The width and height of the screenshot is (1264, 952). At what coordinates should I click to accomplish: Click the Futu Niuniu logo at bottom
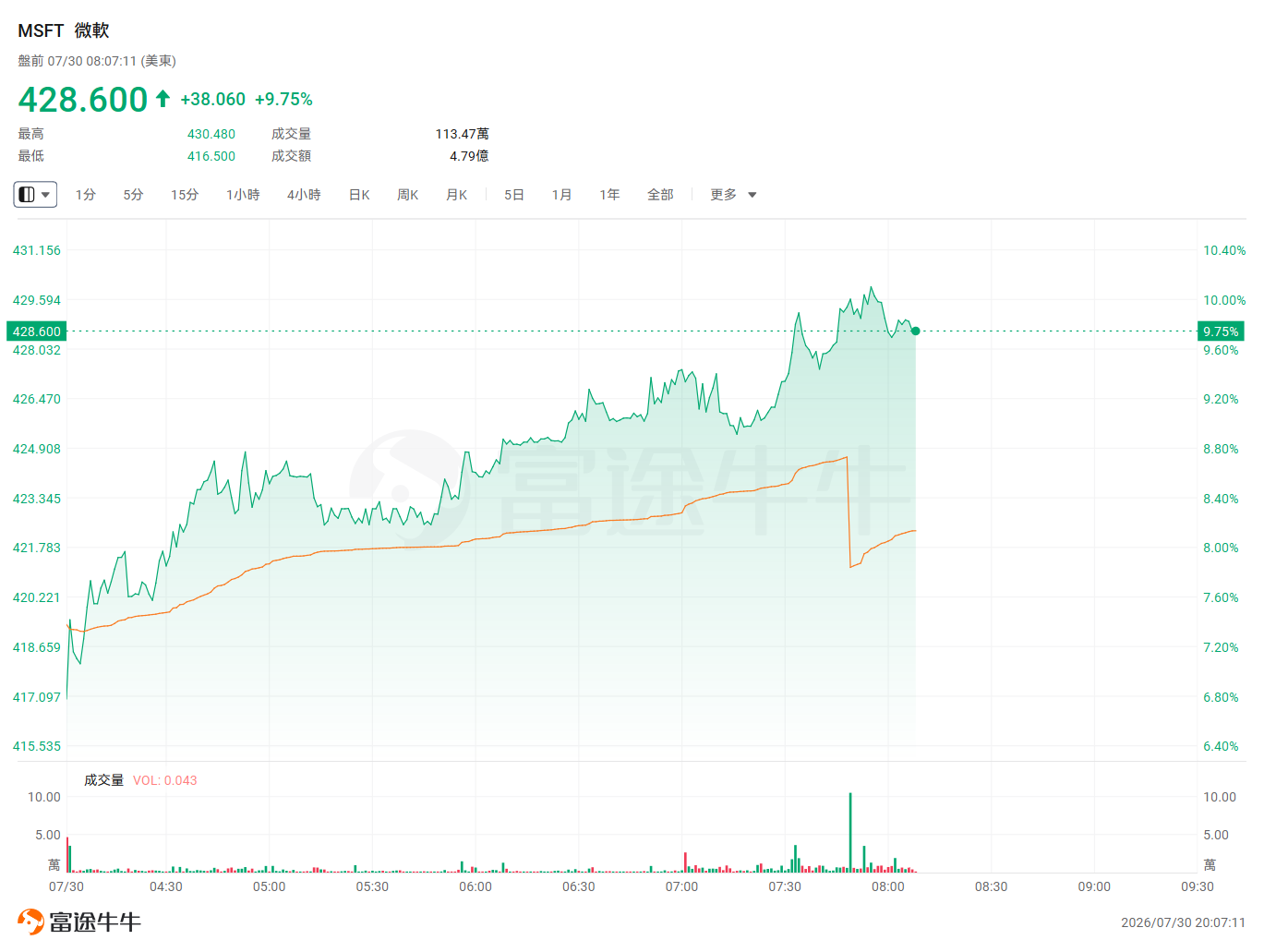point(79,922)
